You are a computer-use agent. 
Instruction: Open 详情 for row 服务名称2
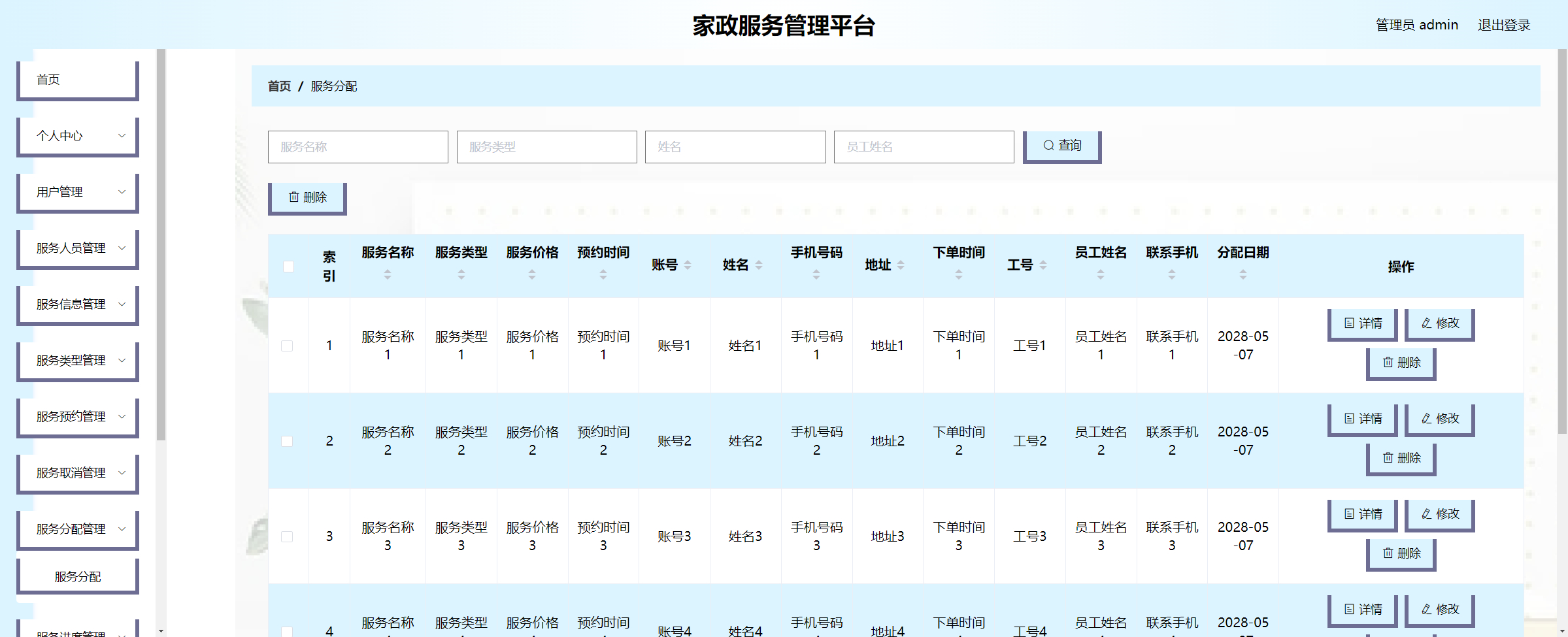1363,419
